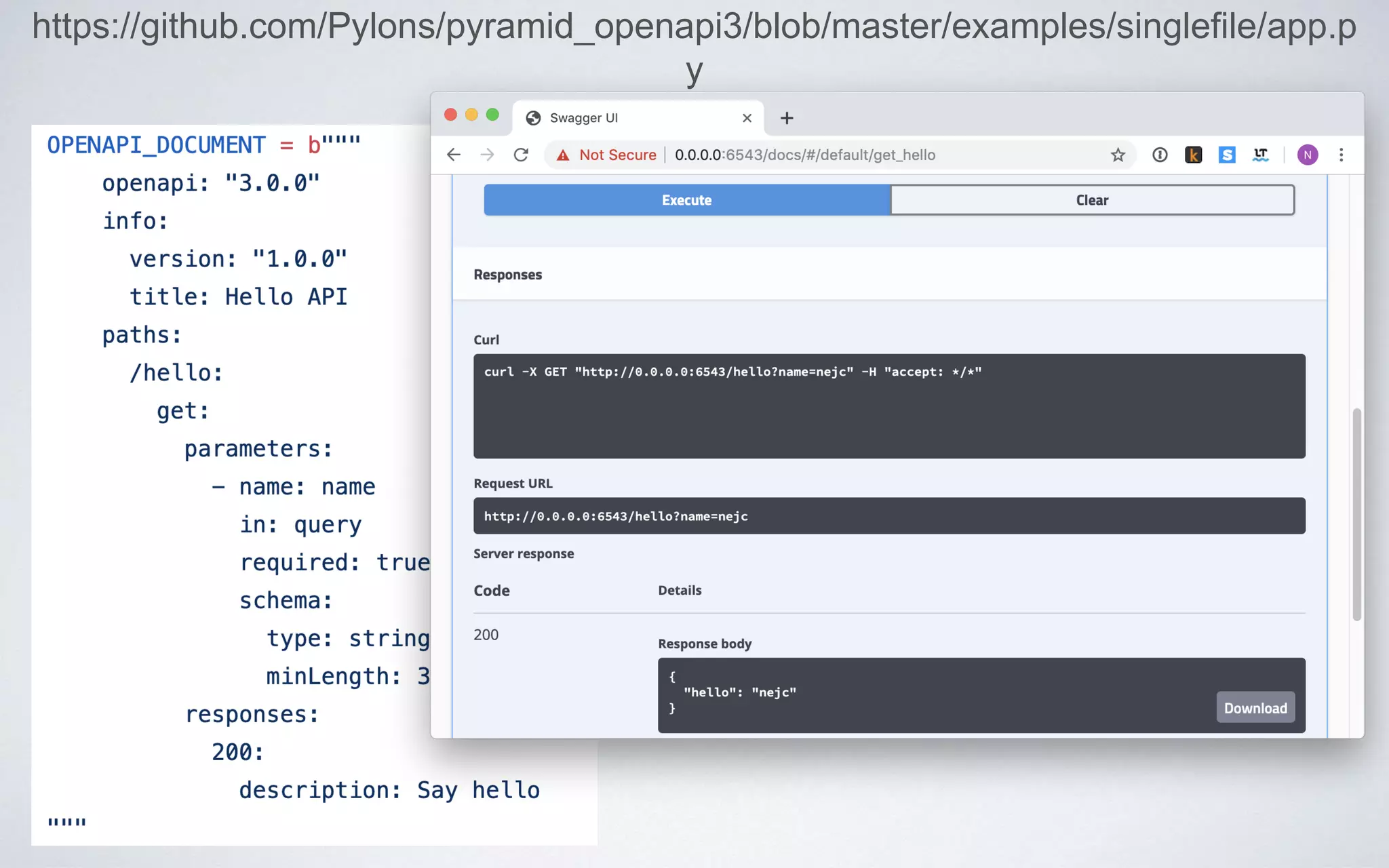This screenshot has height=868, width=1389.
Task: Click the version: "1.0.0" line
Action: (238, 259)
